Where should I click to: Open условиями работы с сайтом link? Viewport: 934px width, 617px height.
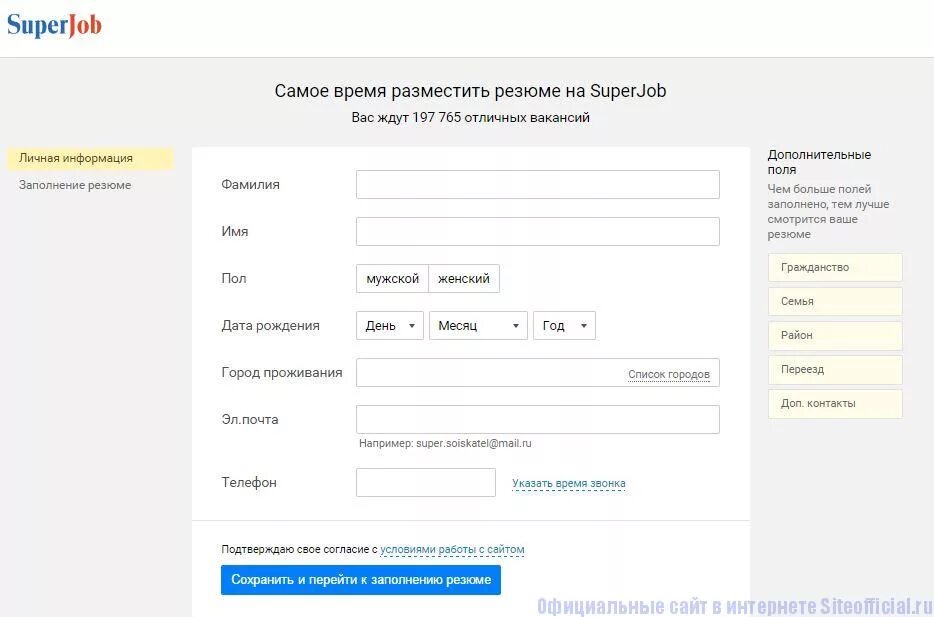click(x=452, y=550)
